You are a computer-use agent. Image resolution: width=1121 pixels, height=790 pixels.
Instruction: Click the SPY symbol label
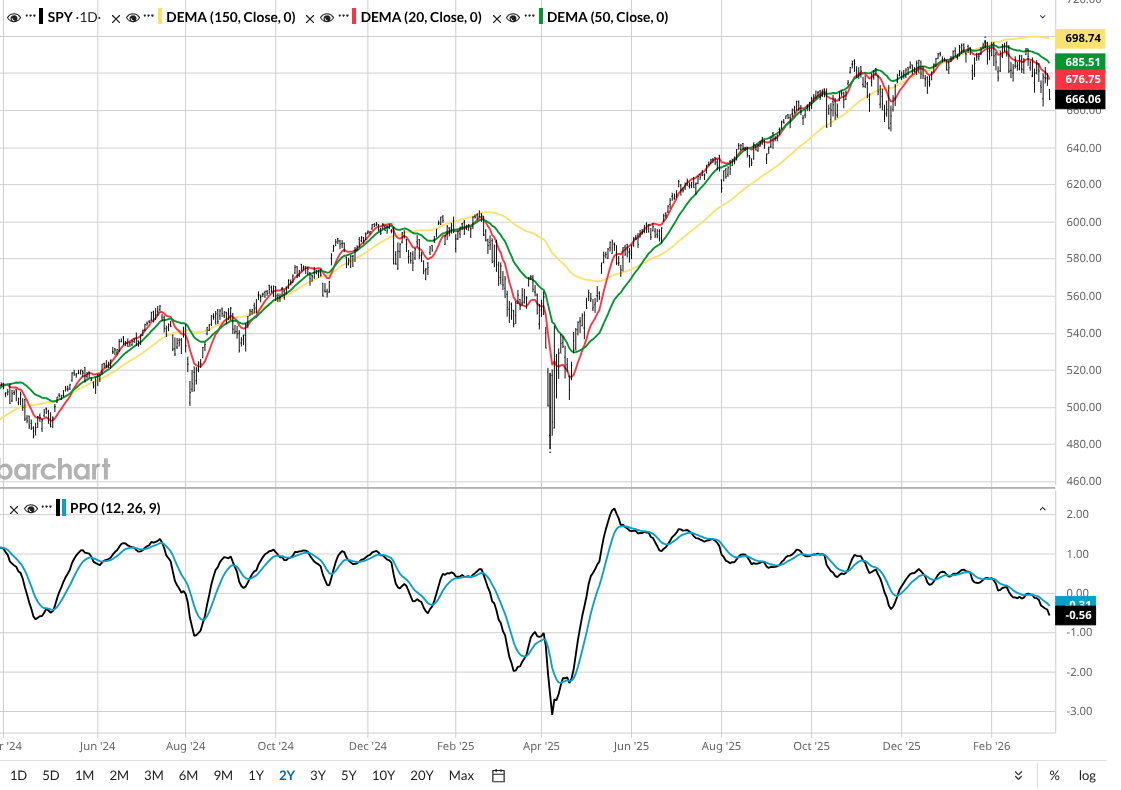pos(60,17)
